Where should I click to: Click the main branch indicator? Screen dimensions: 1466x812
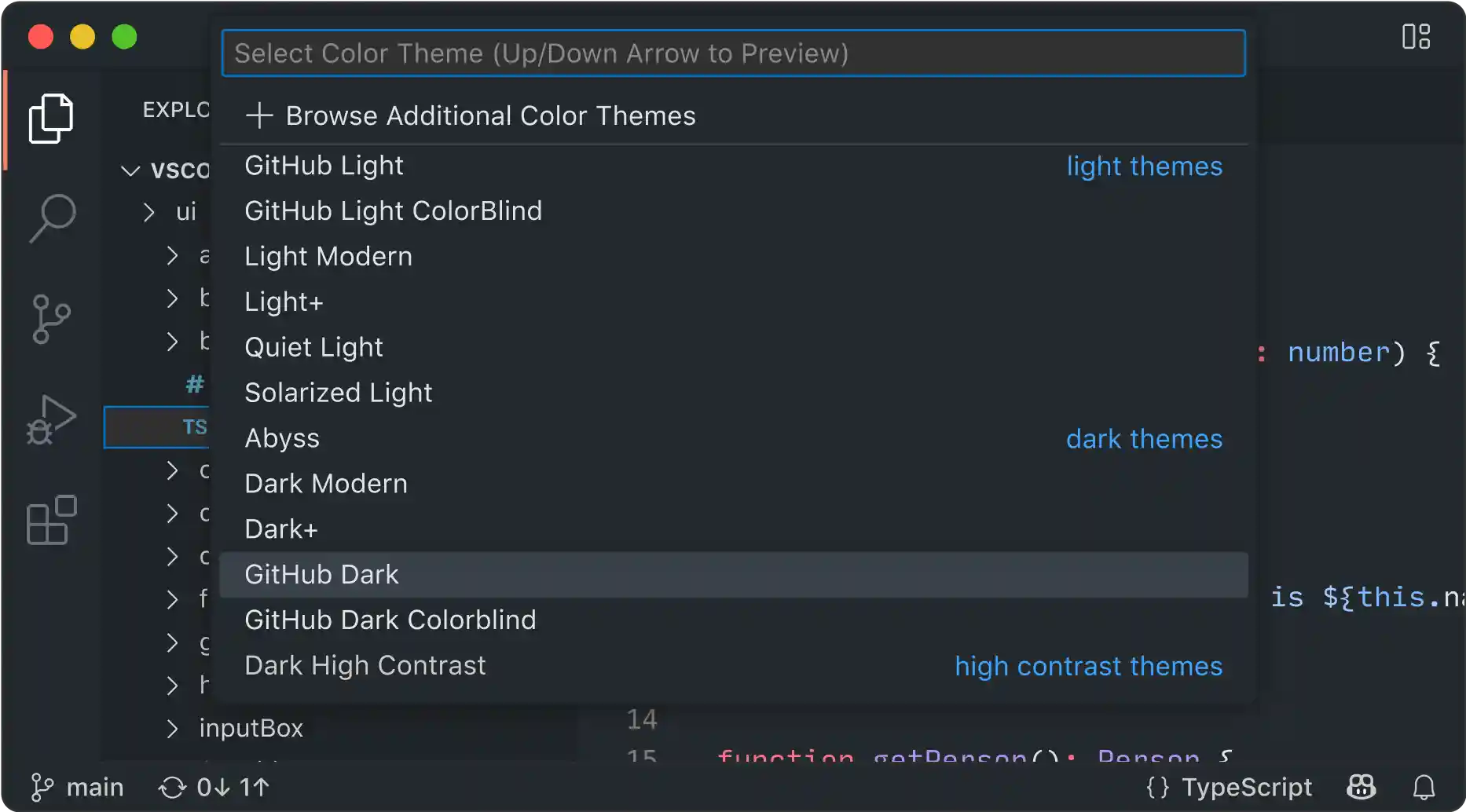tap(78, 787)
